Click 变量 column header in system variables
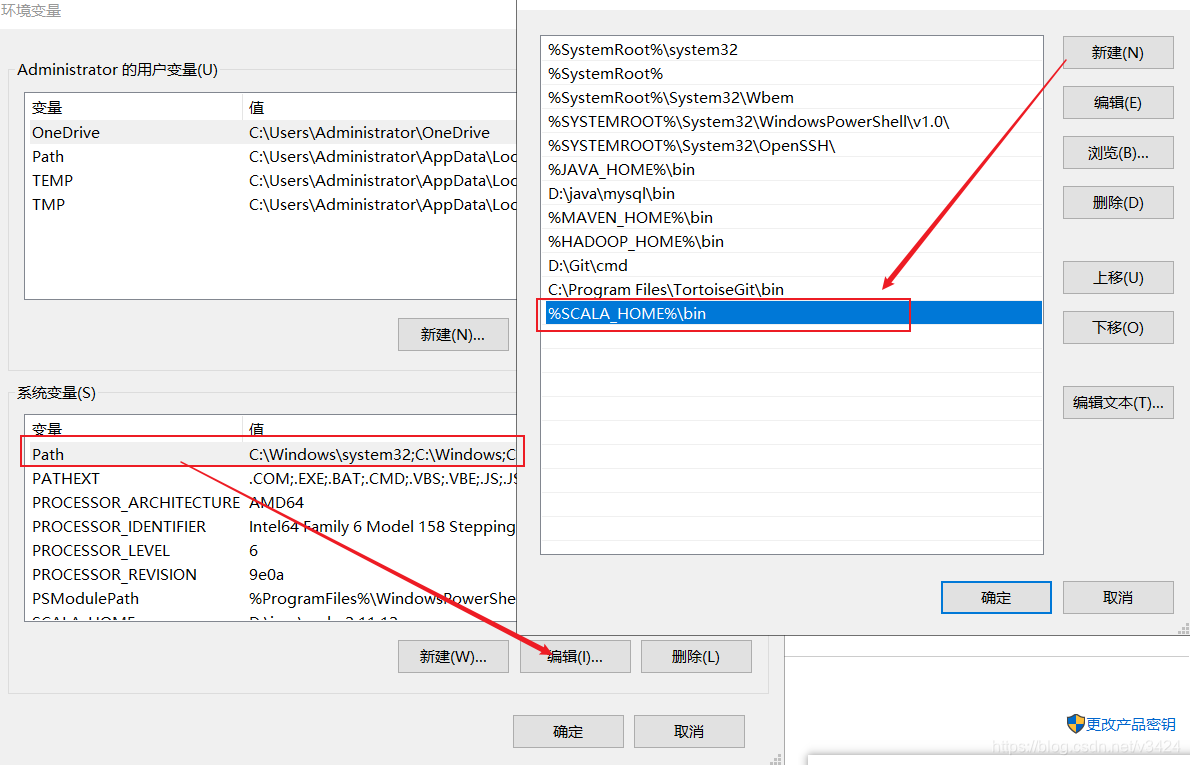 click(134, 428)
